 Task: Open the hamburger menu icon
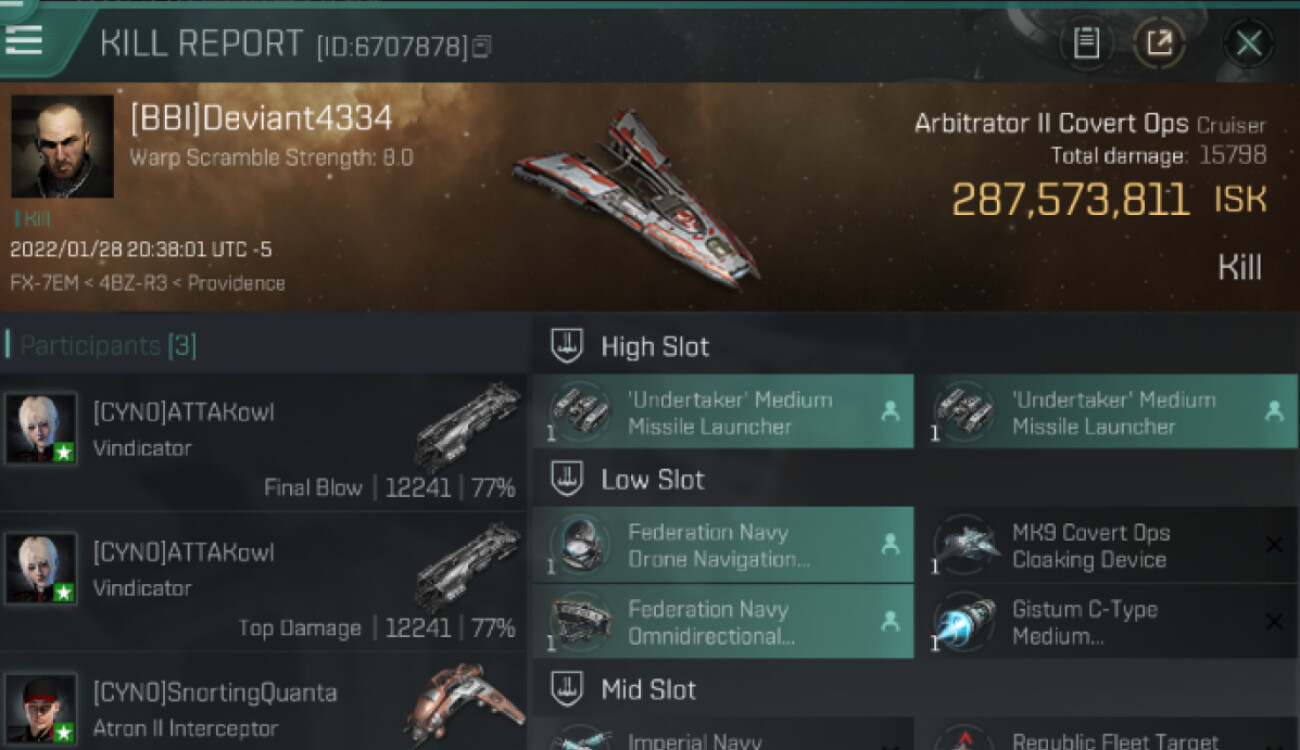(x=24, y=40)
